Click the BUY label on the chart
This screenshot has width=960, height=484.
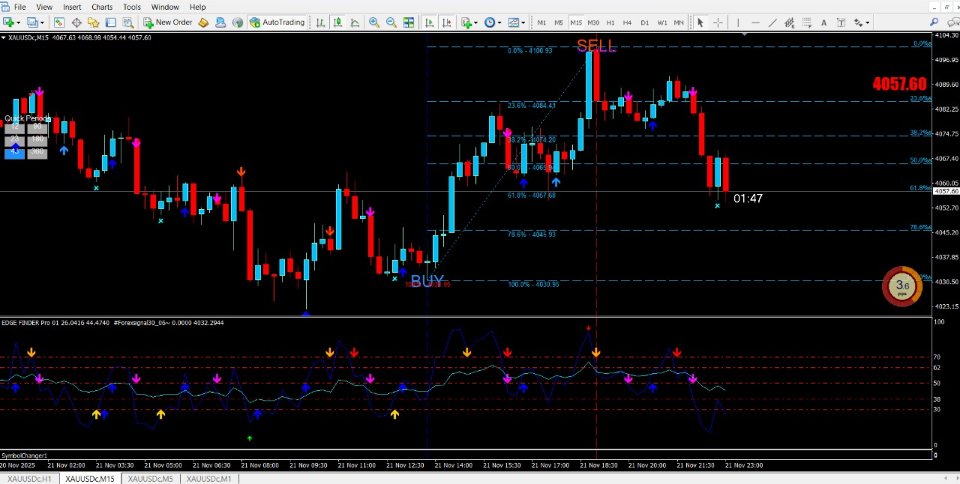point(427,281)
